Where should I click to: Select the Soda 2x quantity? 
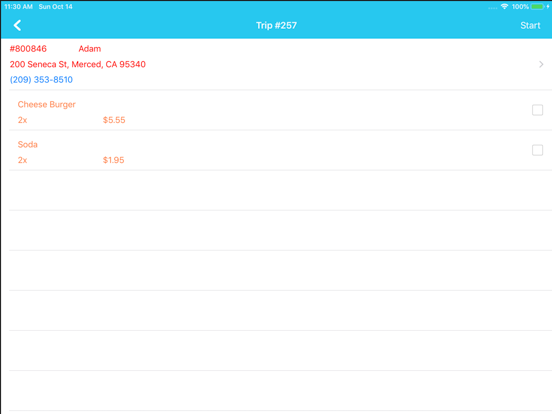[23, 160]
